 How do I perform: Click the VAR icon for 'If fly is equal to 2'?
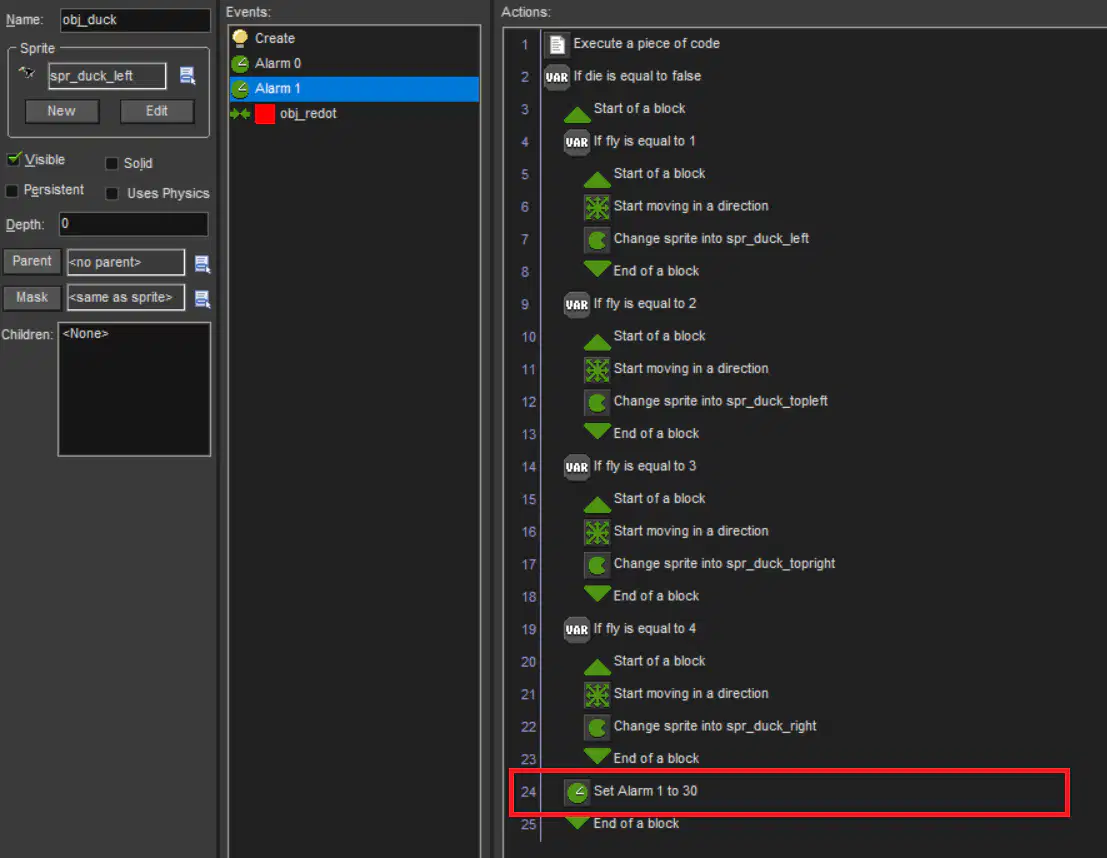pyautogui.click(x=577, y=304)
